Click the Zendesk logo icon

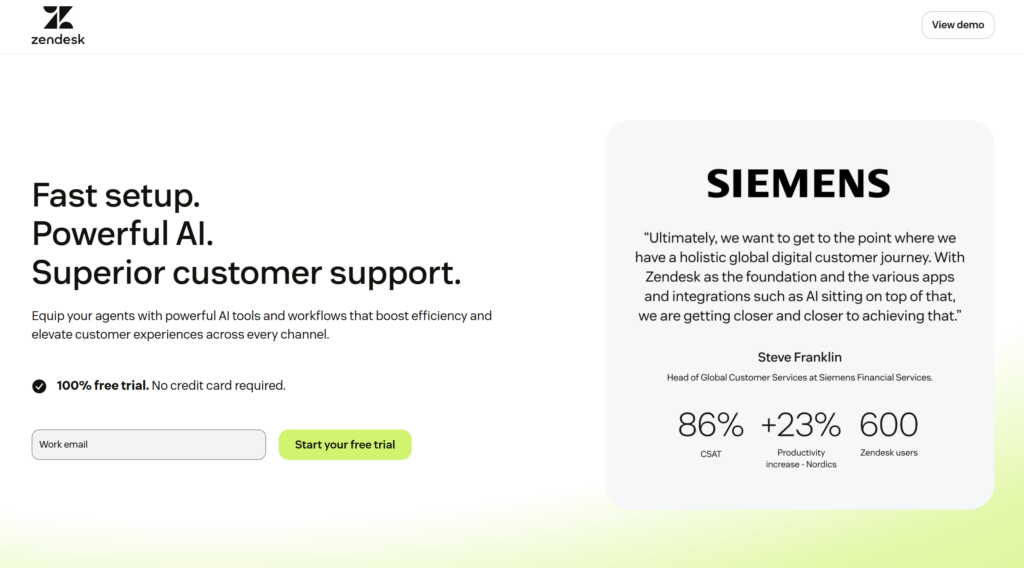coord(58,17)
